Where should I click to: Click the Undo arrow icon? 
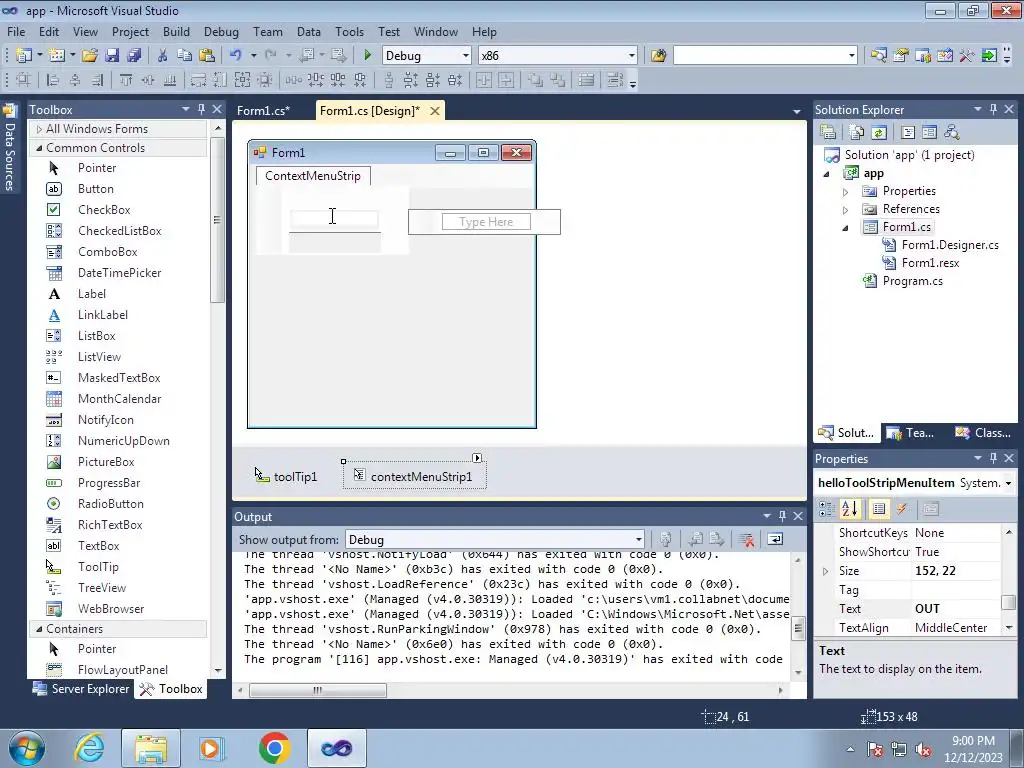point(236,56)
